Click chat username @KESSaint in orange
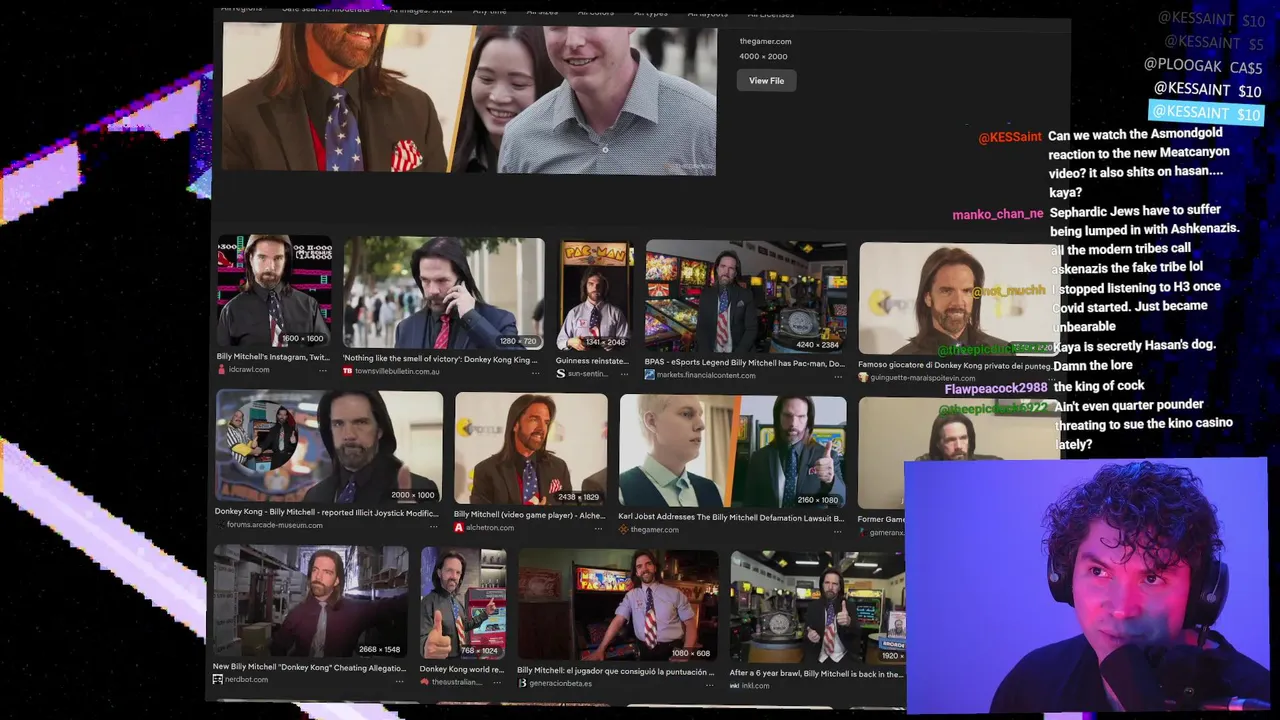This screenshot has width=1280, height=720. (x=1010, y=137)
